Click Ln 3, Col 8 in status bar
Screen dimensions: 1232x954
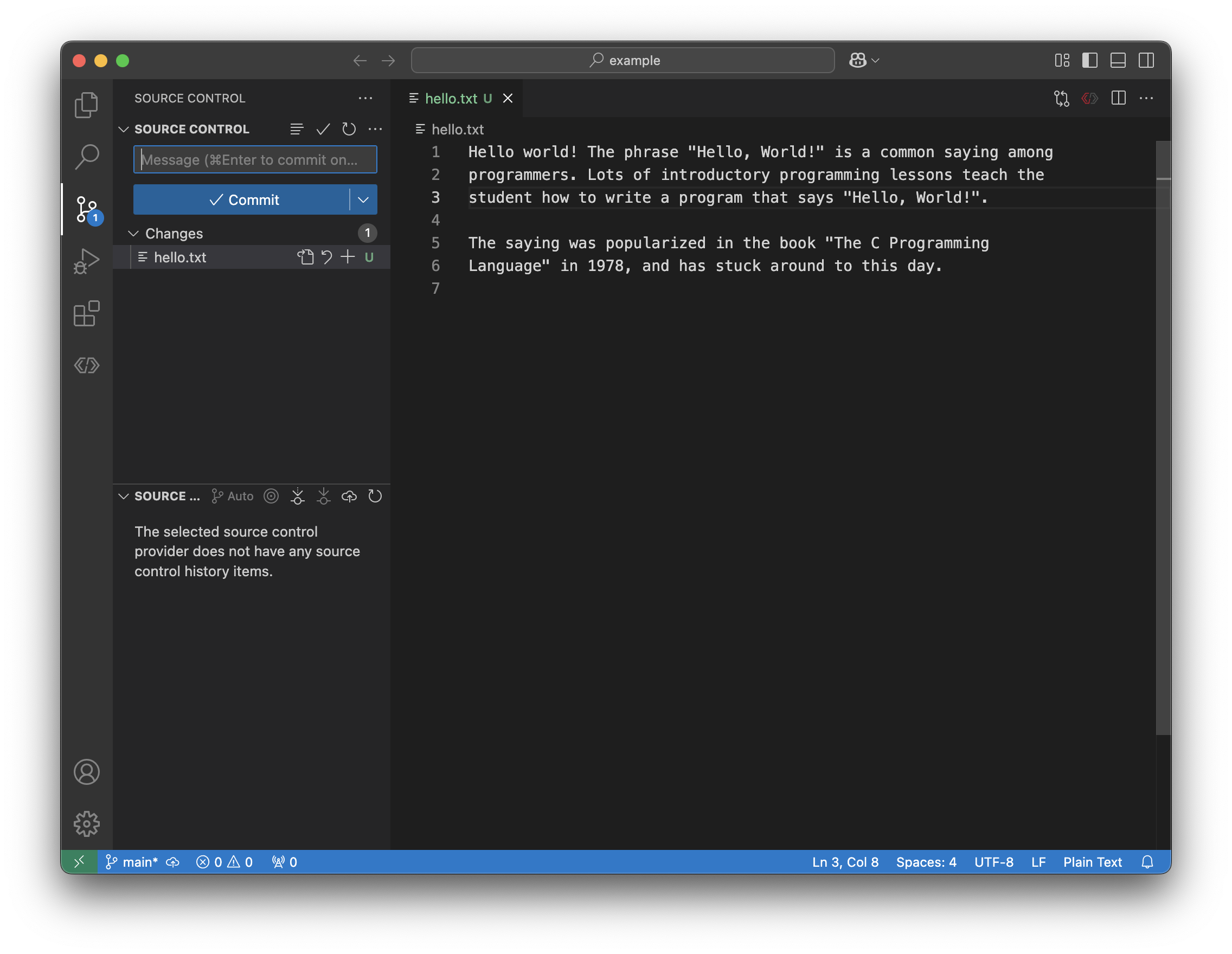click(845, 862)
